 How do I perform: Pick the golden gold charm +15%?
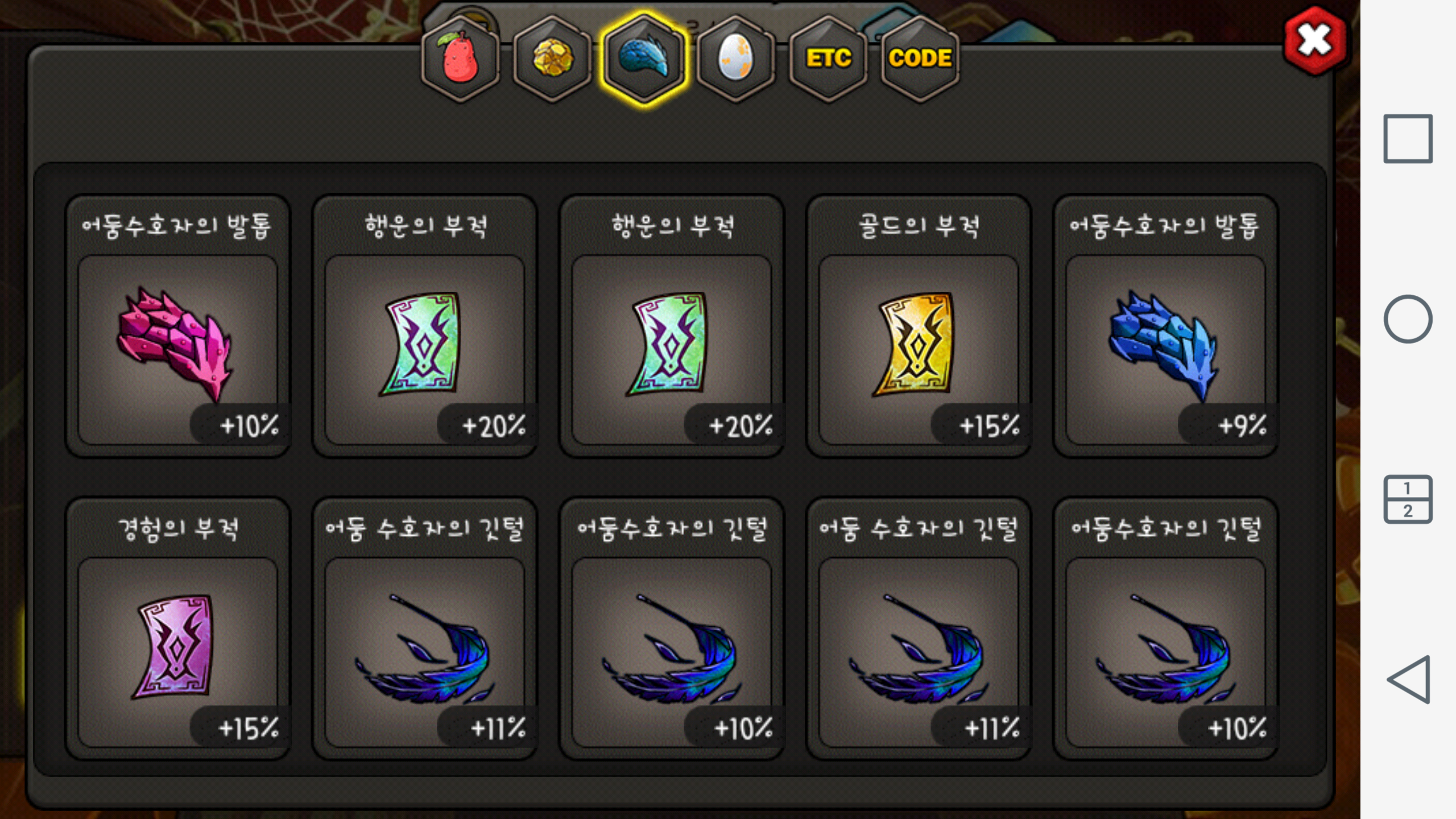click(x=919, y=326)
